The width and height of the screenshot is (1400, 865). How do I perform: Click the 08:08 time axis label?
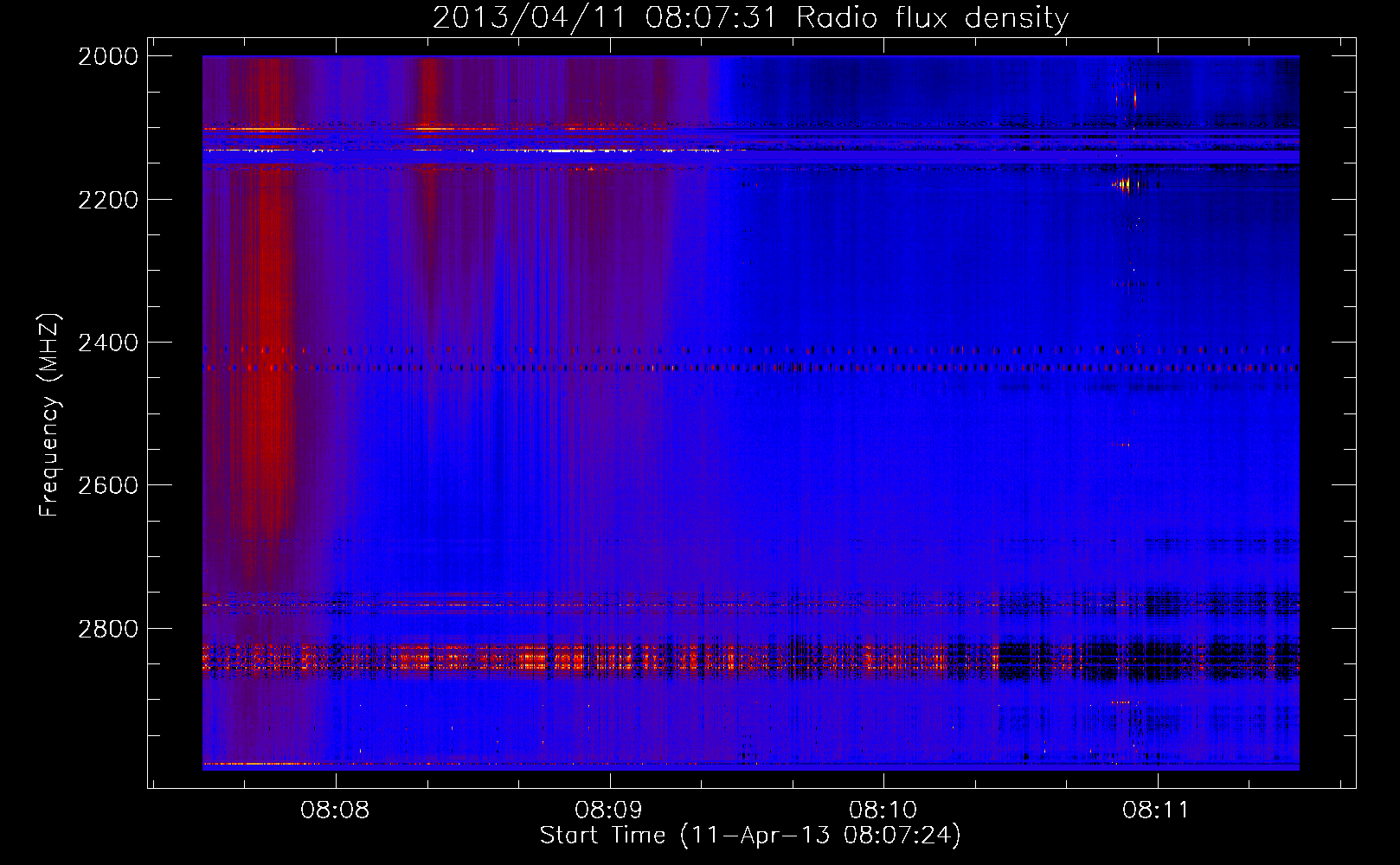click(x=335, y=811)
